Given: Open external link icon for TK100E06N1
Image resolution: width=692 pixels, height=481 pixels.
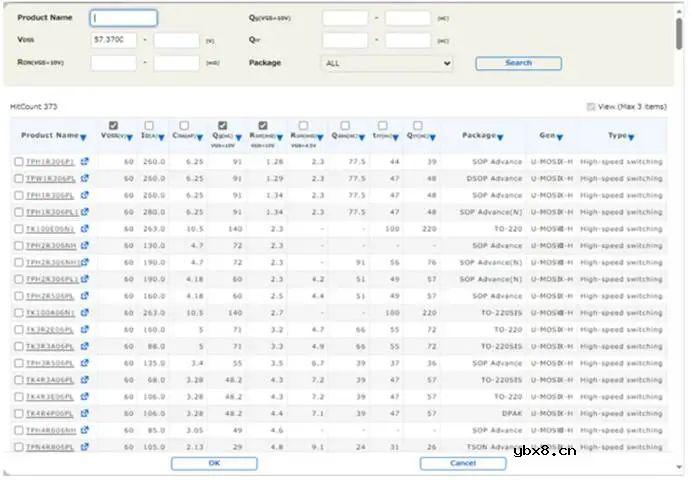Looking at the screenshot, I should pyautogui.click(x=85, y=229).
